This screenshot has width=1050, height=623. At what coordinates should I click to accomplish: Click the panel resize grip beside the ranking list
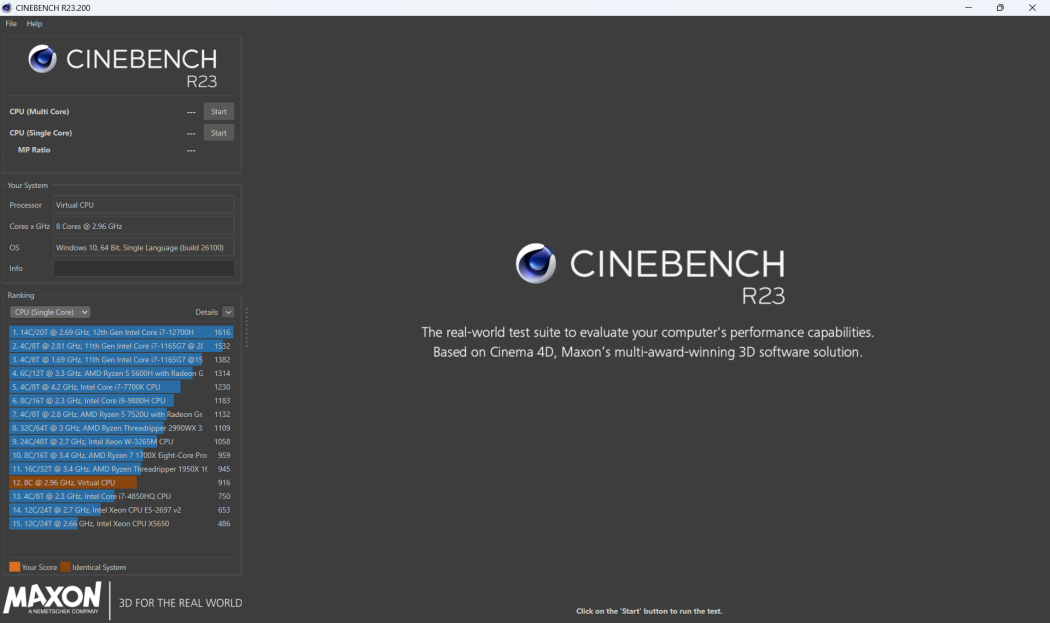(246, 327)
